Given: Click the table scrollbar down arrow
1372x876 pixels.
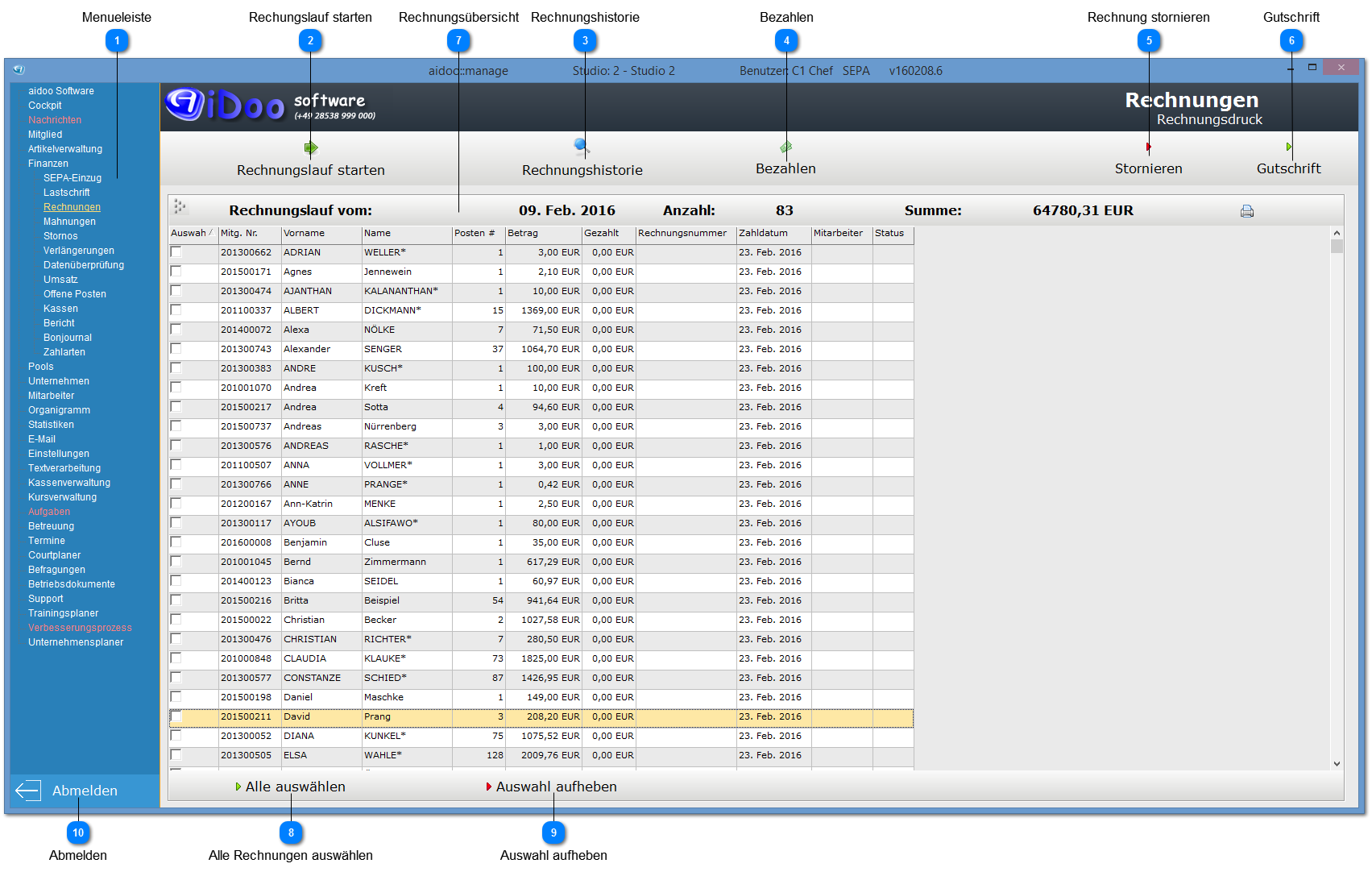Looking at the screenshot, I should pos(1337,763).
